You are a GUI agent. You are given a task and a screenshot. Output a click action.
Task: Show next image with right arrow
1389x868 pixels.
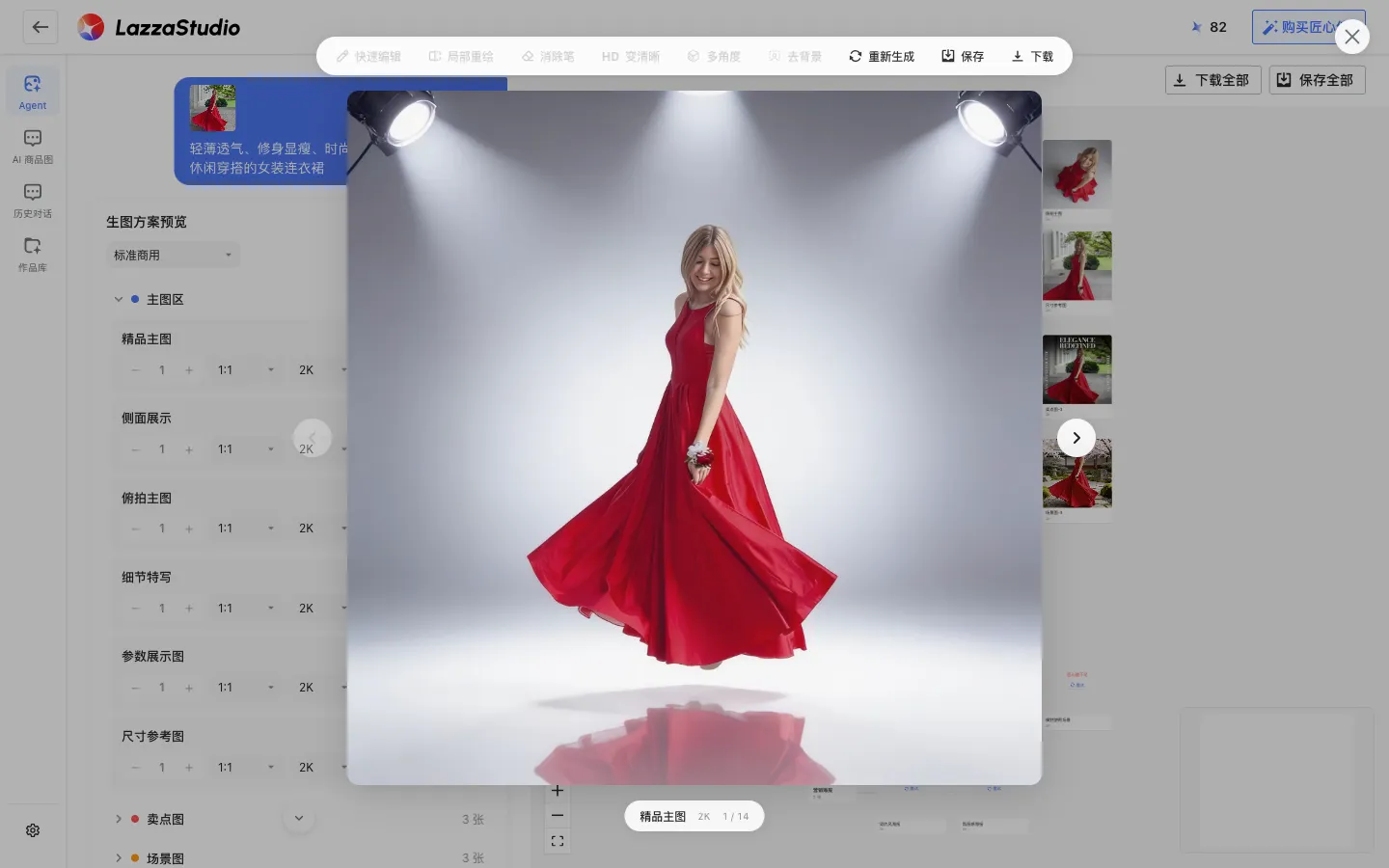(x=1076, y=438)
